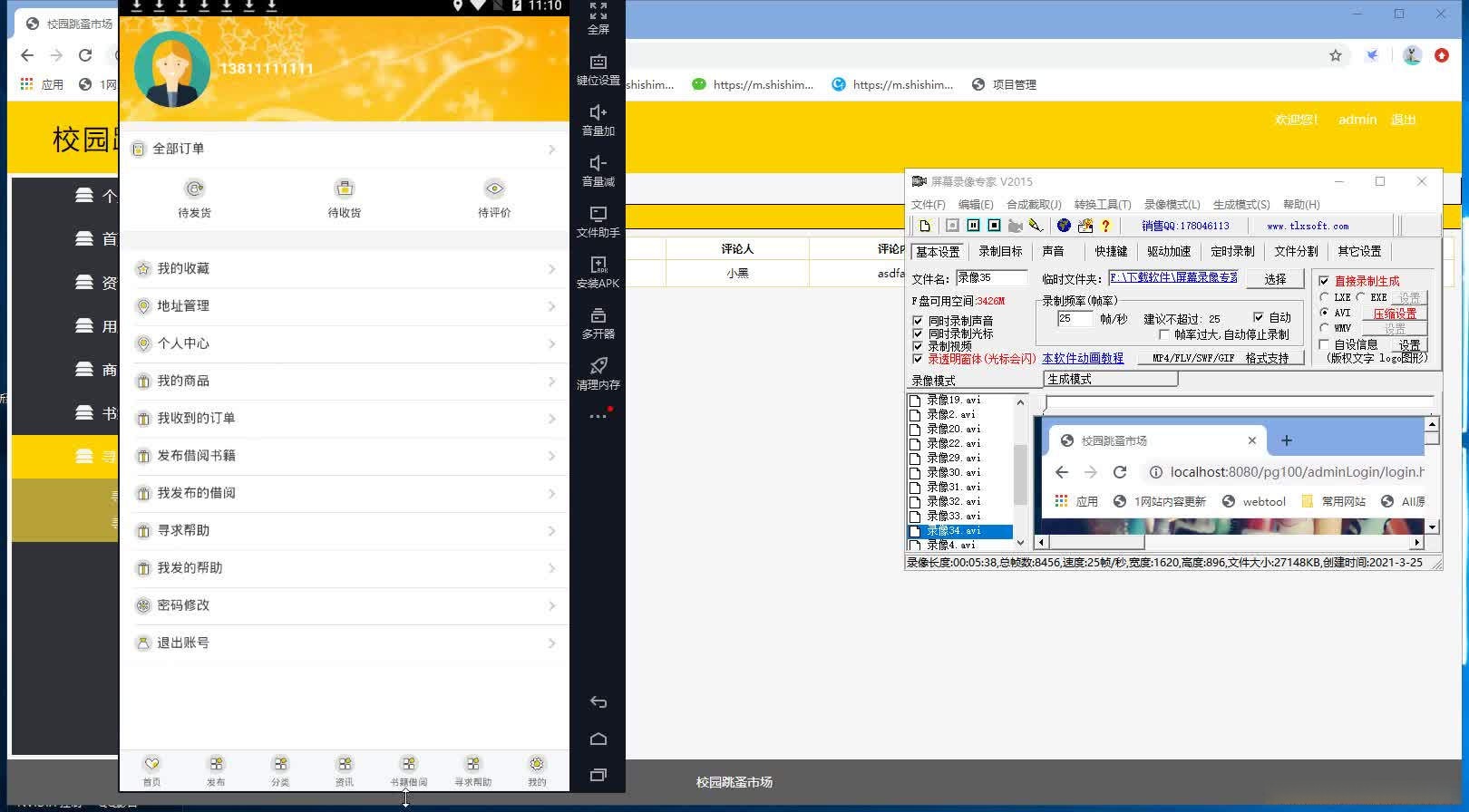Click the file name input 录像35
The height and width of the screenshot is (812, 1469).
[x=991, y=278]
